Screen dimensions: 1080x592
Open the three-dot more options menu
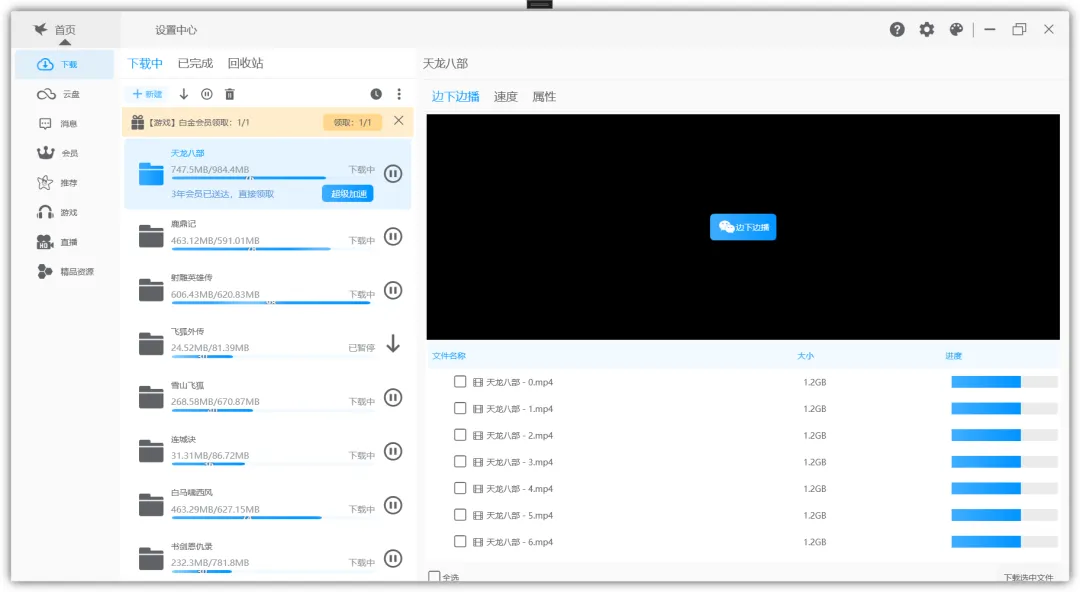coord(399,94)
